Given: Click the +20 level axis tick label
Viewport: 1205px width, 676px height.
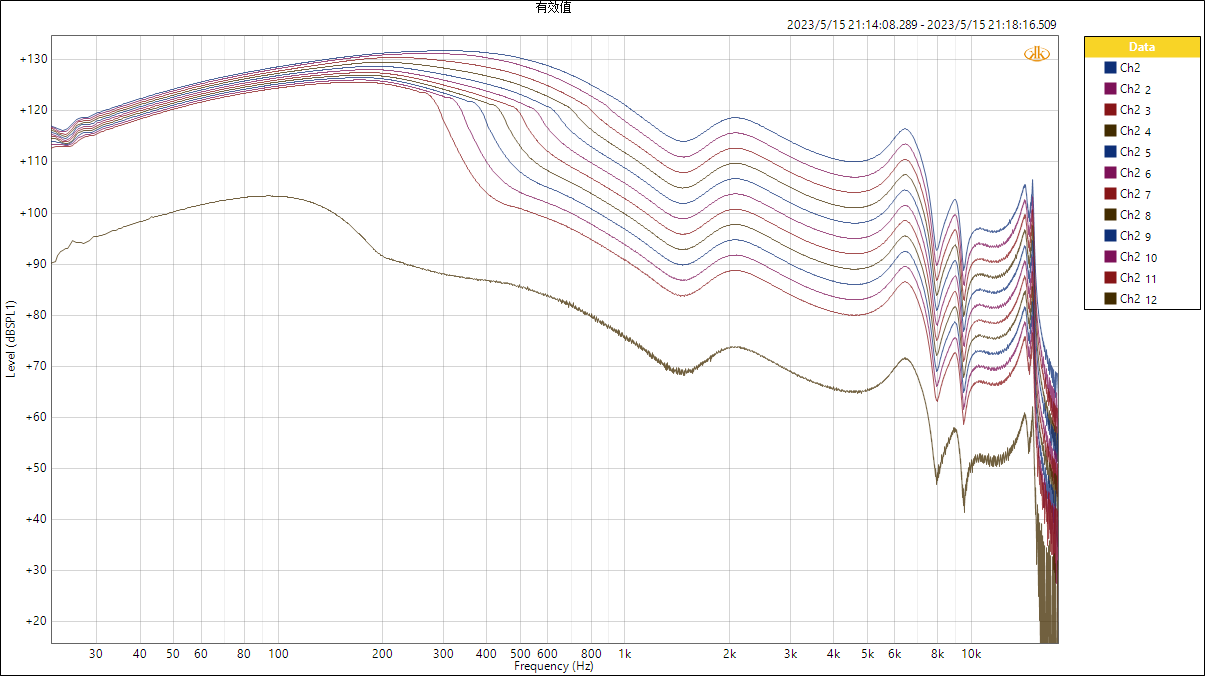Looking at the screenshot, I should coord(36,621).
